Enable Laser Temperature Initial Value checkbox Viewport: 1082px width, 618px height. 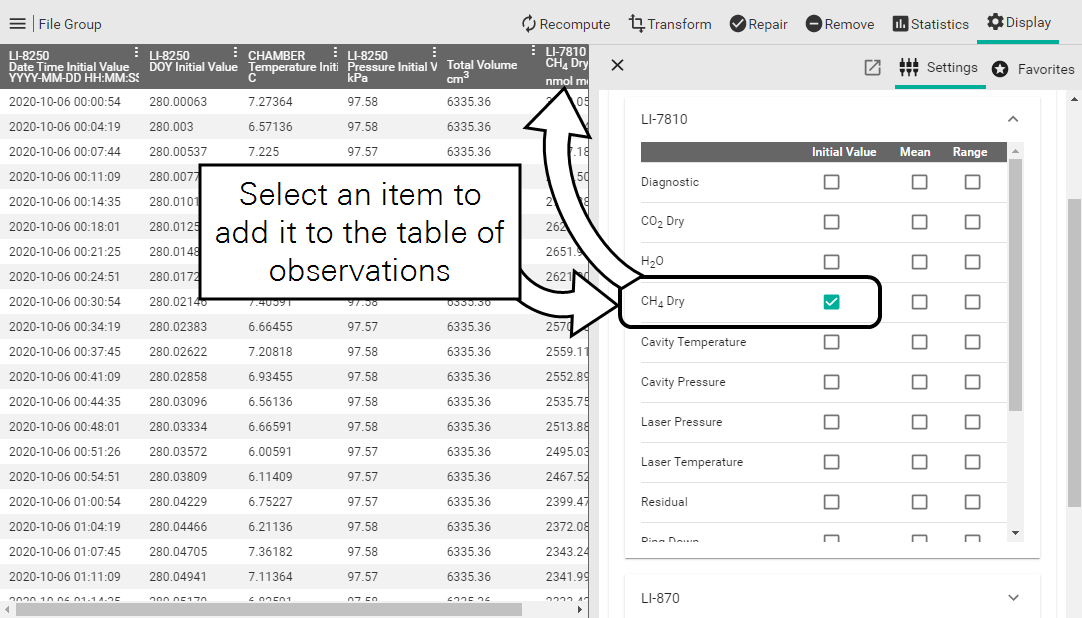click(x=832, y=462)
